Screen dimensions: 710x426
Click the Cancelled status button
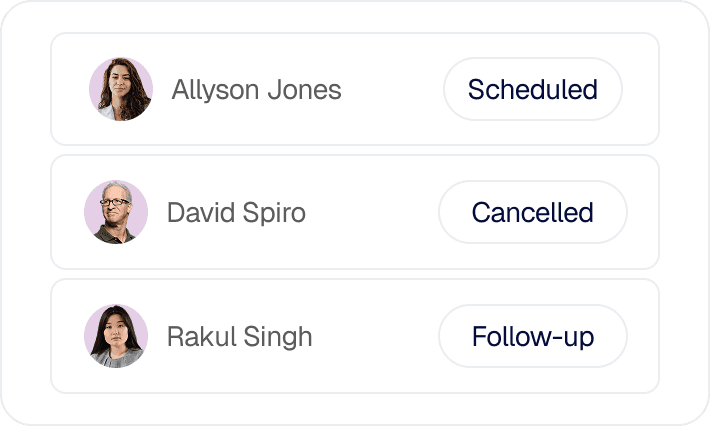tap(532, 212)
